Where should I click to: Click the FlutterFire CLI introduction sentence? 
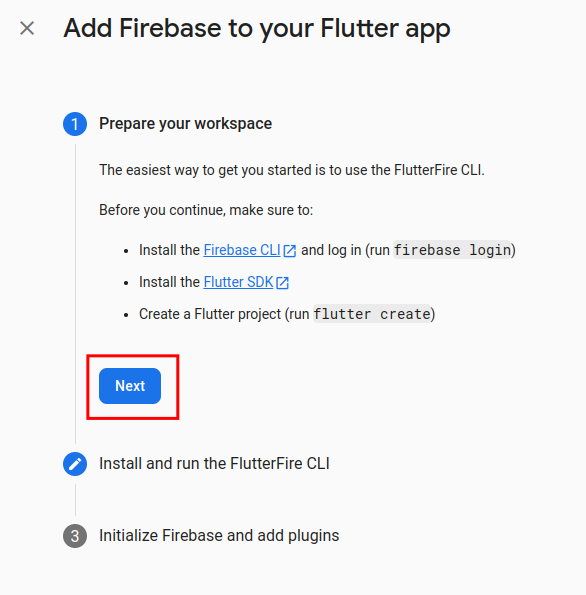(x=292, y=170)
